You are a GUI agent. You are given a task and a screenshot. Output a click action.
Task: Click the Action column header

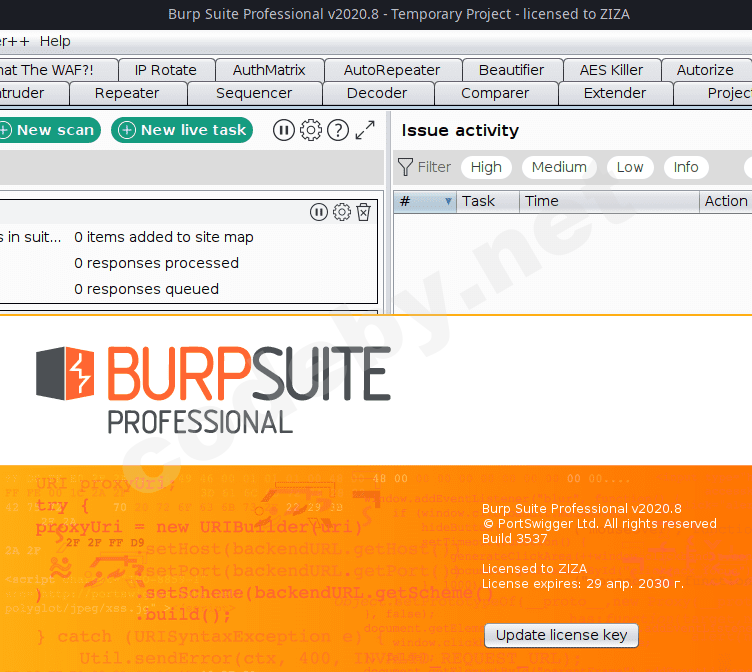tap(726, 201)
